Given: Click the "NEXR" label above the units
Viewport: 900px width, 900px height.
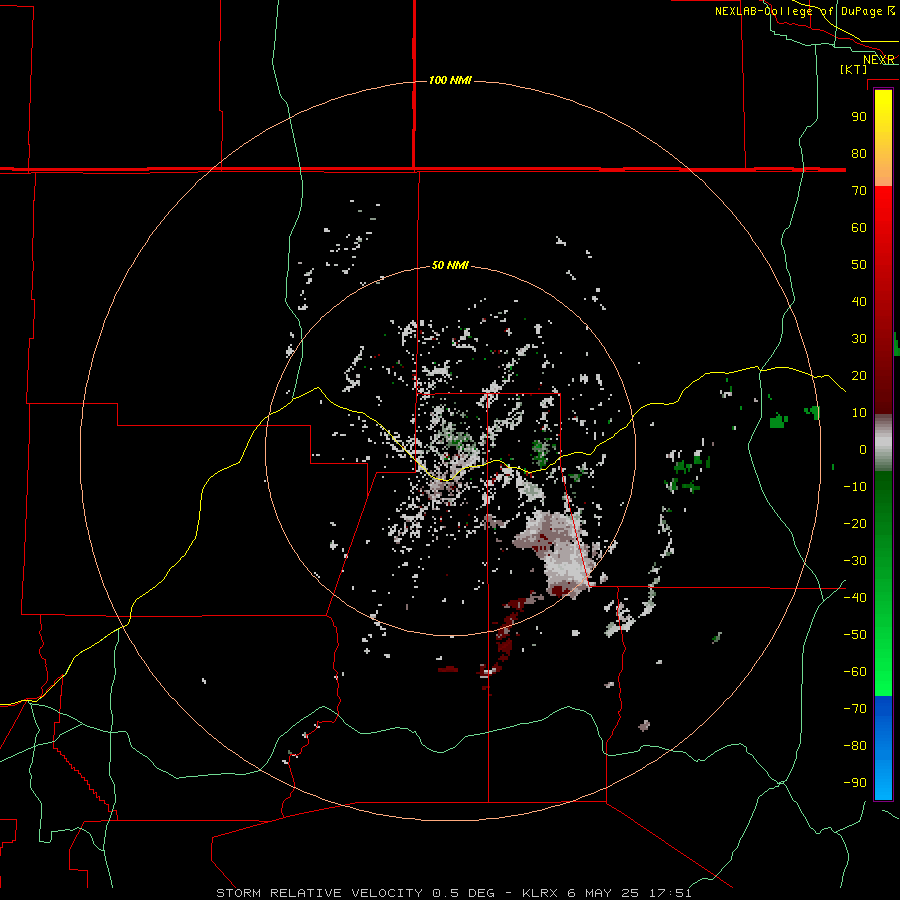Looking at the screenshot, I should [879, 60].
